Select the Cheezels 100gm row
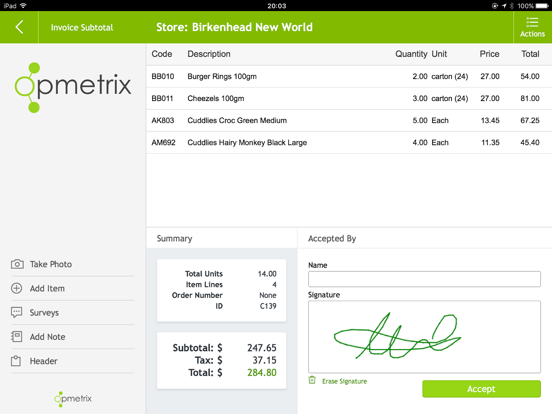This screenshot has height=414, width=552. (x=349, y=98)
